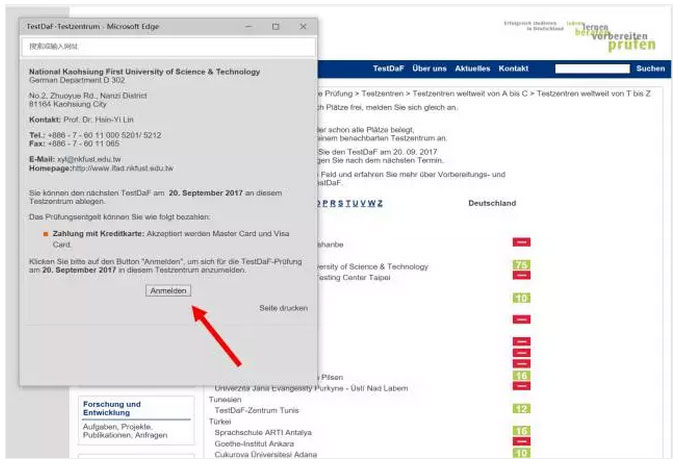Jump to letter U in alphabet index
The height and width of the screenshot is (464, 678).
355,203
